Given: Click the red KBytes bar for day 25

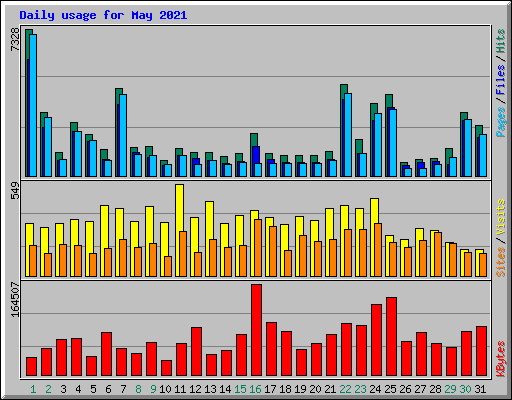Looking at the screenshot, I should pyautogui.click(x=391, y=337).
